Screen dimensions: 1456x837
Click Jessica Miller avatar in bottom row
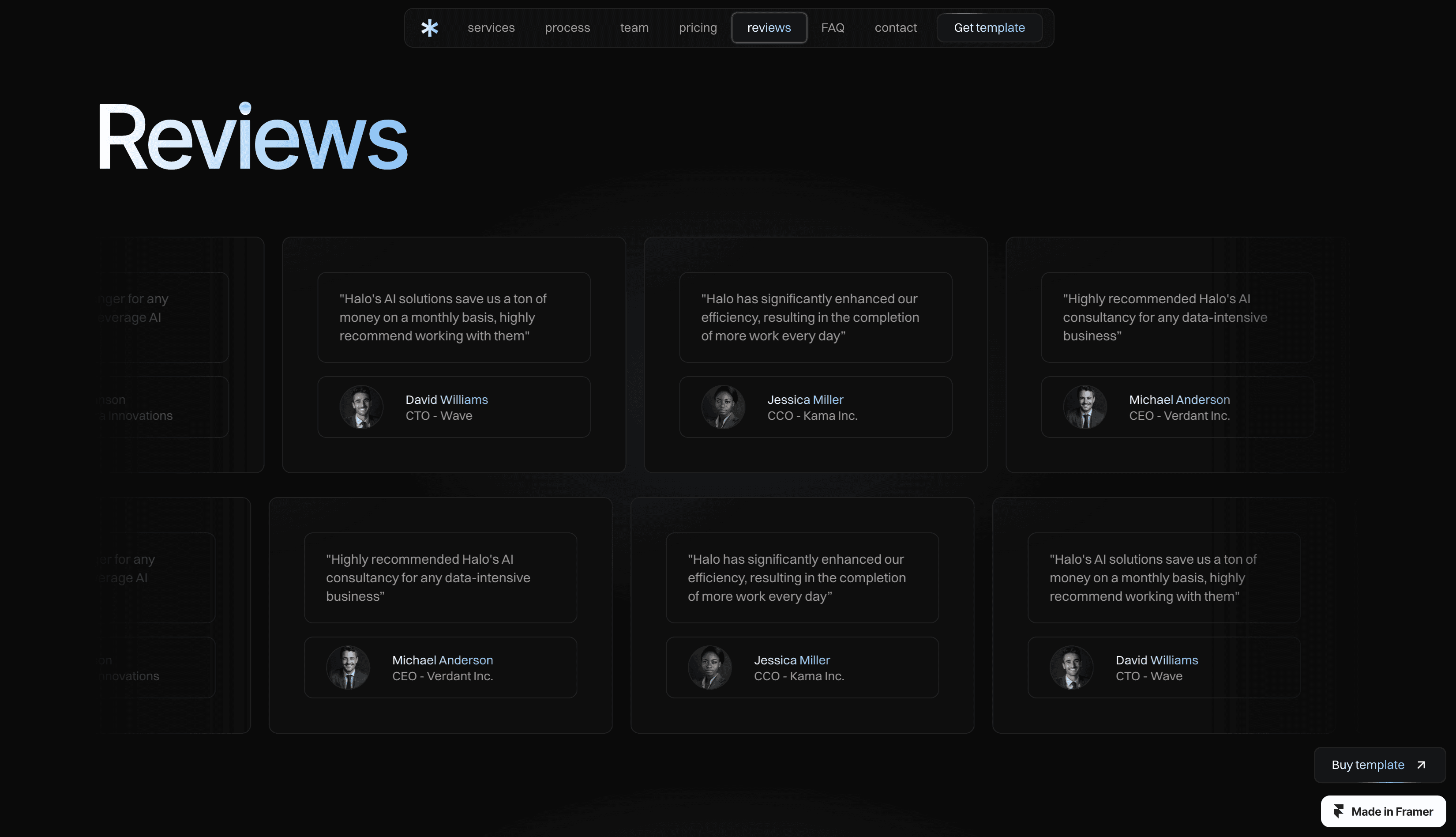pyautogui.click(x=710, y=667)
